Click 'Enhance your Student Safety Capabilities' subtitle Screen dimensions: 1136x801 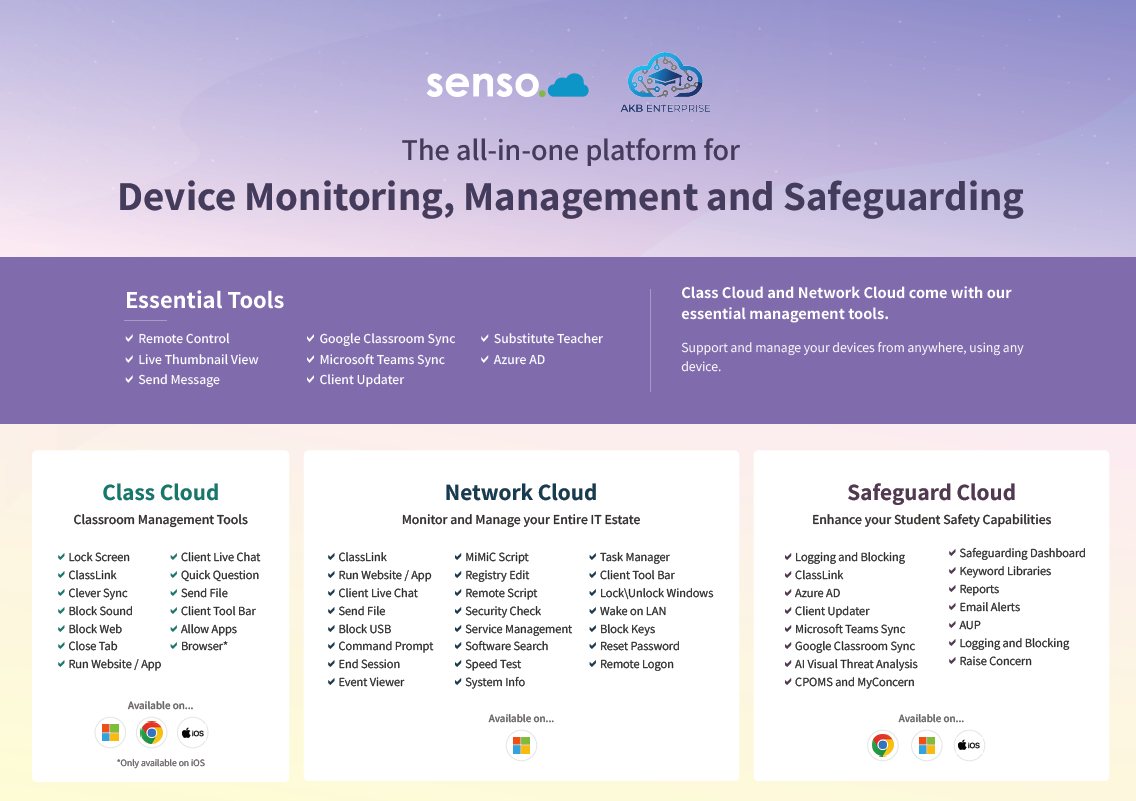click(931, 519)
